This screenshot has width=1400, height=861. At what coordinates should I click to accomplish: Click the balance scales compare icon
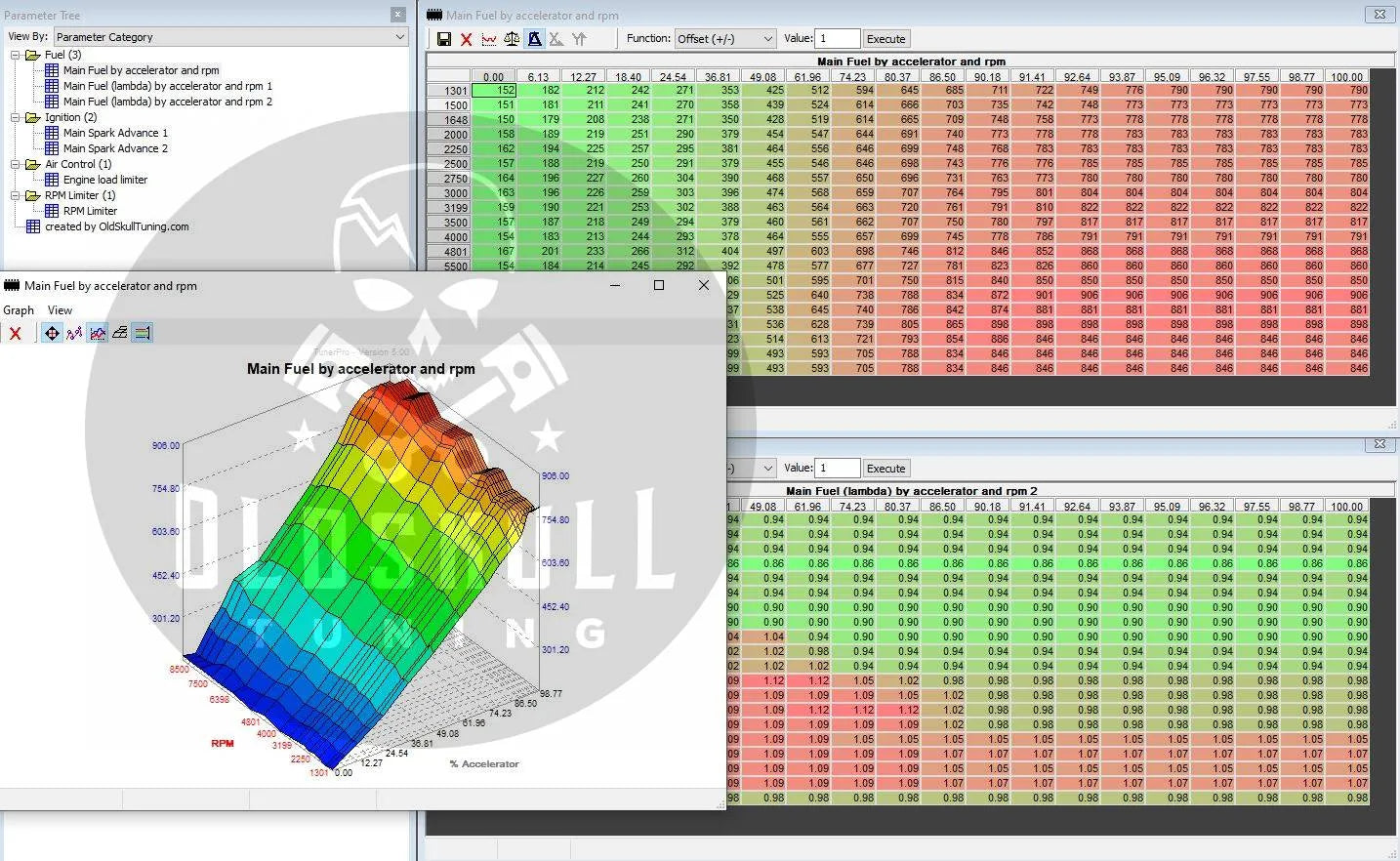coord(512,39)
